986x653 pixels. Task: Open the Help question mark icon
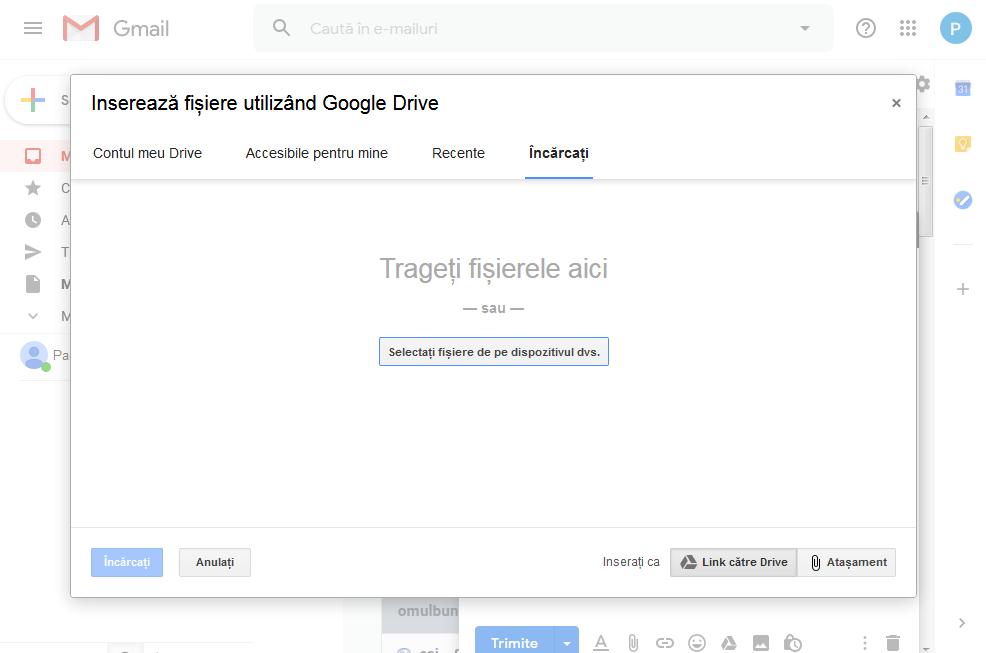click(x=866, y=28)
